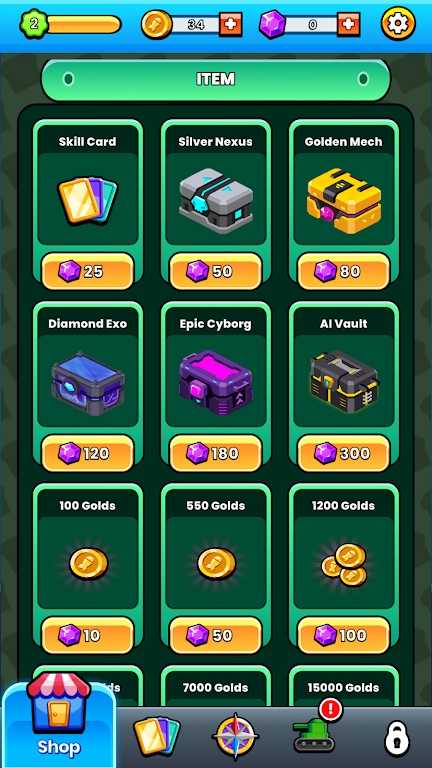
Task: Buy 1200 Golds for 100 gems
Action: coord(343,635)
